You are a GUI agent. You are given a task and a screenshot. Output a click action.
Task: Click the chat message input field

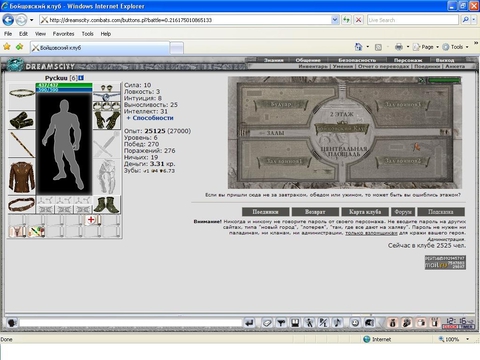point(130,323)
